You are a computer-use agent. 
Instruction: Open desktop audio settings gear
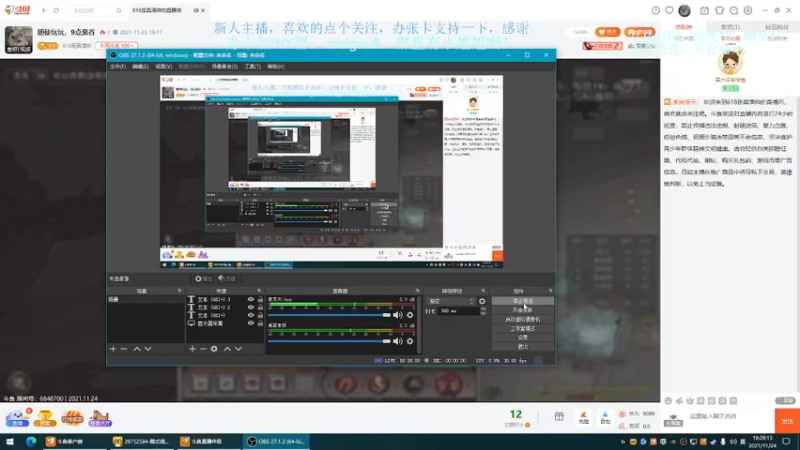point(410,341)
